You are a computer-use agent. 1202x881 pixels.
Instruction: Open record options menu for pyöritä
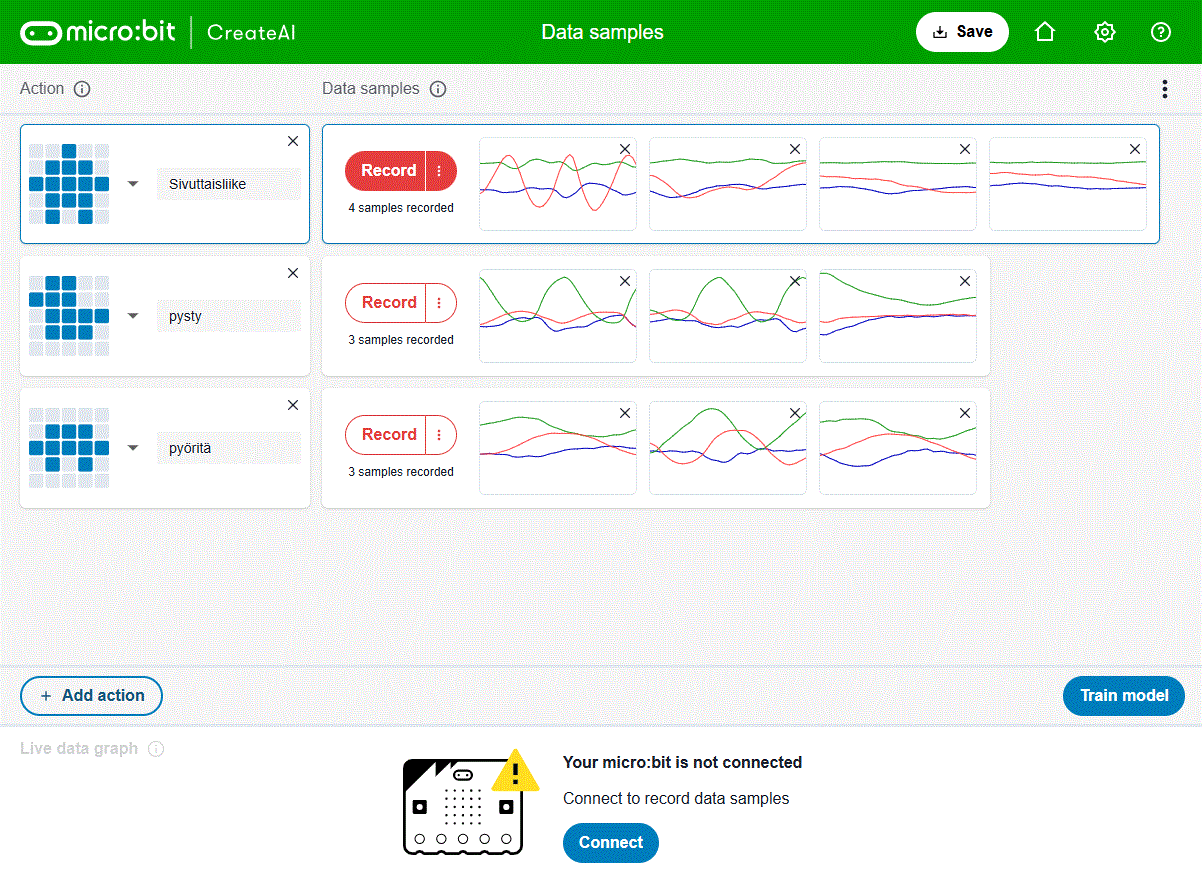pos(440,435)
